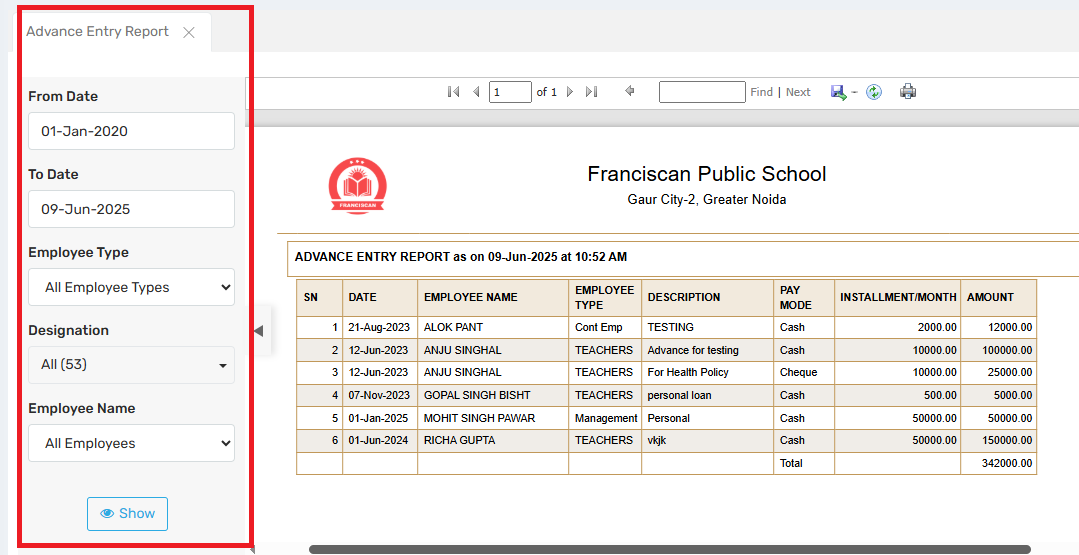Click the From Date field

(131, 131)
